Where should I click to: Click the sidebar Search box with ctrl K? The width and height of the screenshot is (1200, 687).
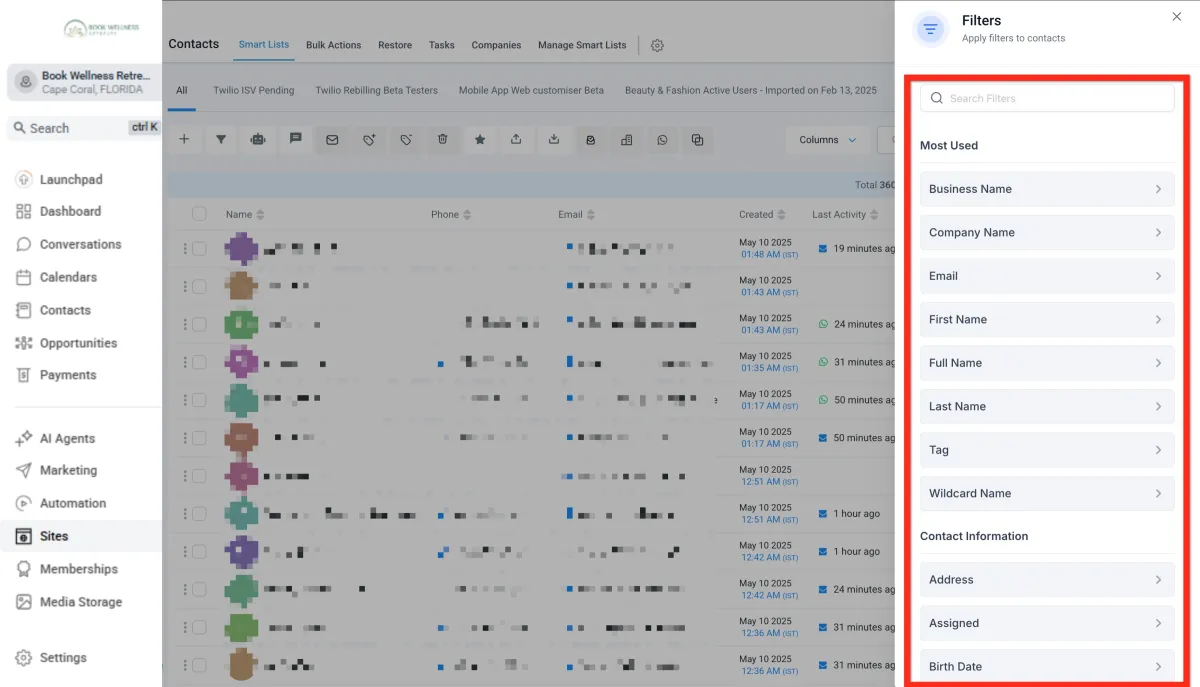coord(84,128)
